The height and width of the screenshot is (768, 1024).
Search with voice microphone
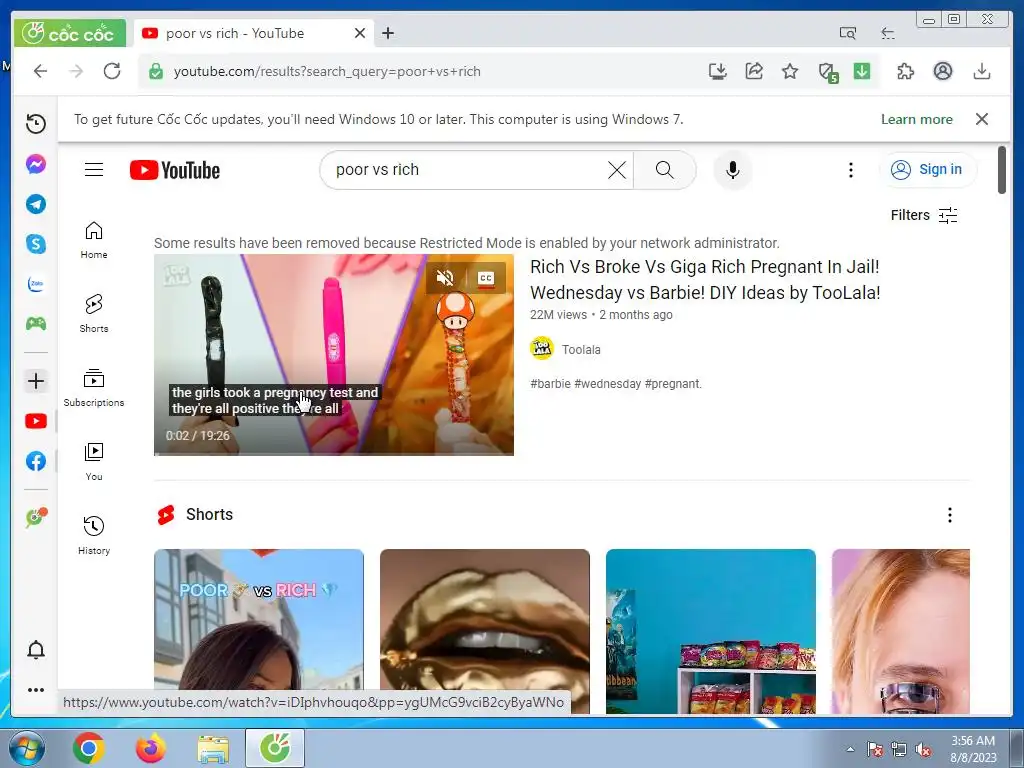pos(733,170)
